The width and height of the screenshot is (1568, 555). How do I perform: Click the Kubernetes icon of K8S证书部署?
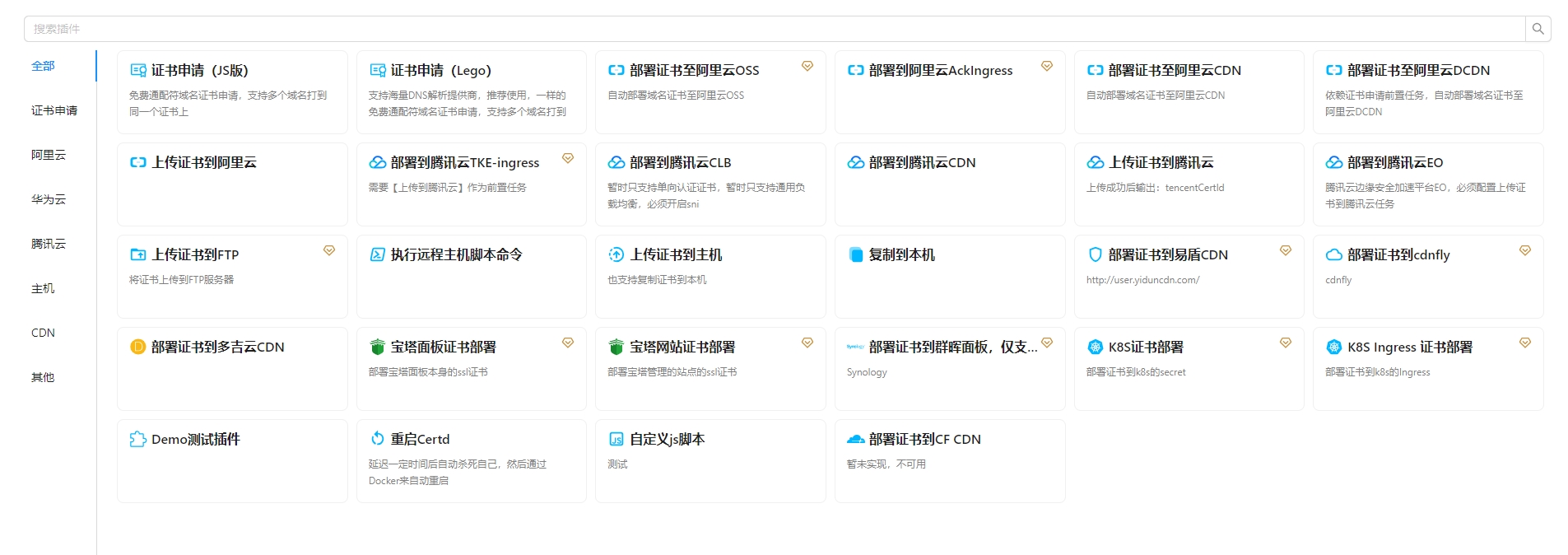tap(1095, 347)
